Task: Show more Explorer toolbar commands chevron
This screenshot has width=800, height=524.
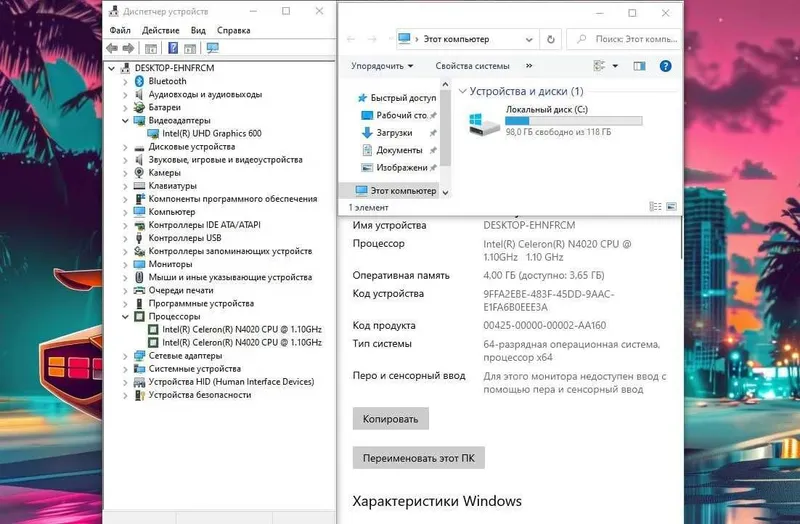Action: click(529, 66)
